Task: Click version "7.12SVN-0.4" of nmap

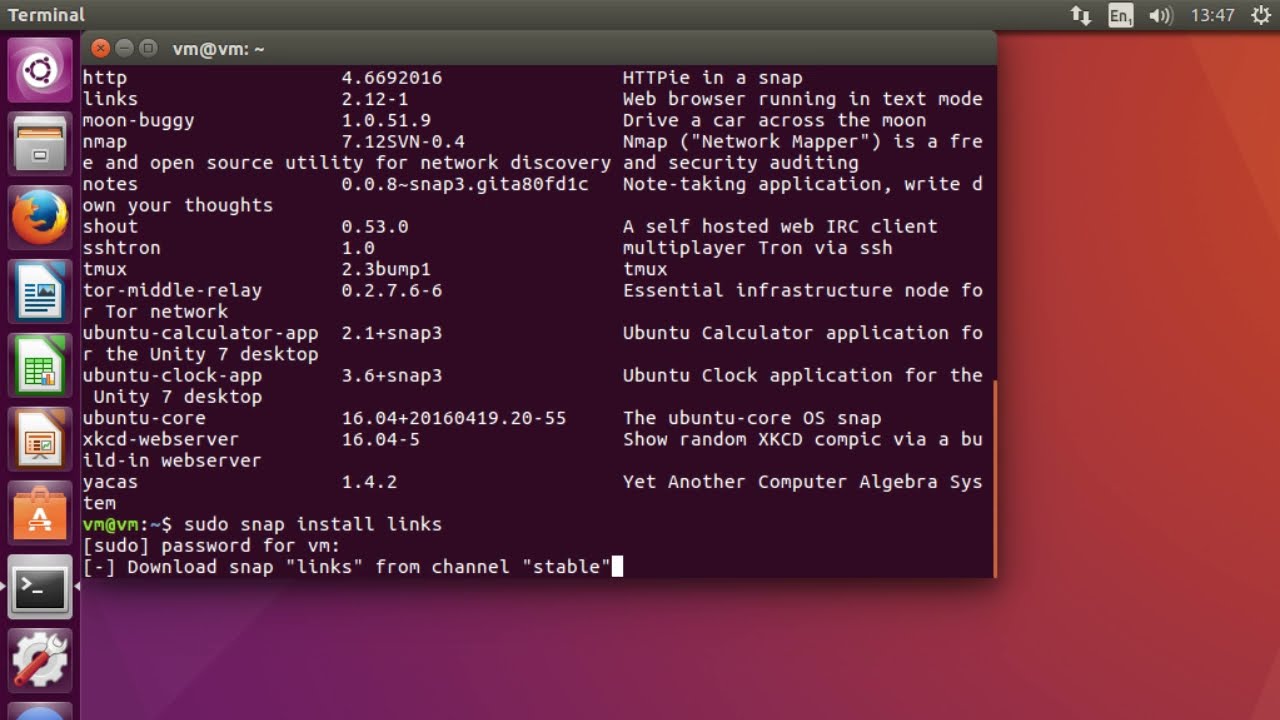Action: click(x=403, y=142)
